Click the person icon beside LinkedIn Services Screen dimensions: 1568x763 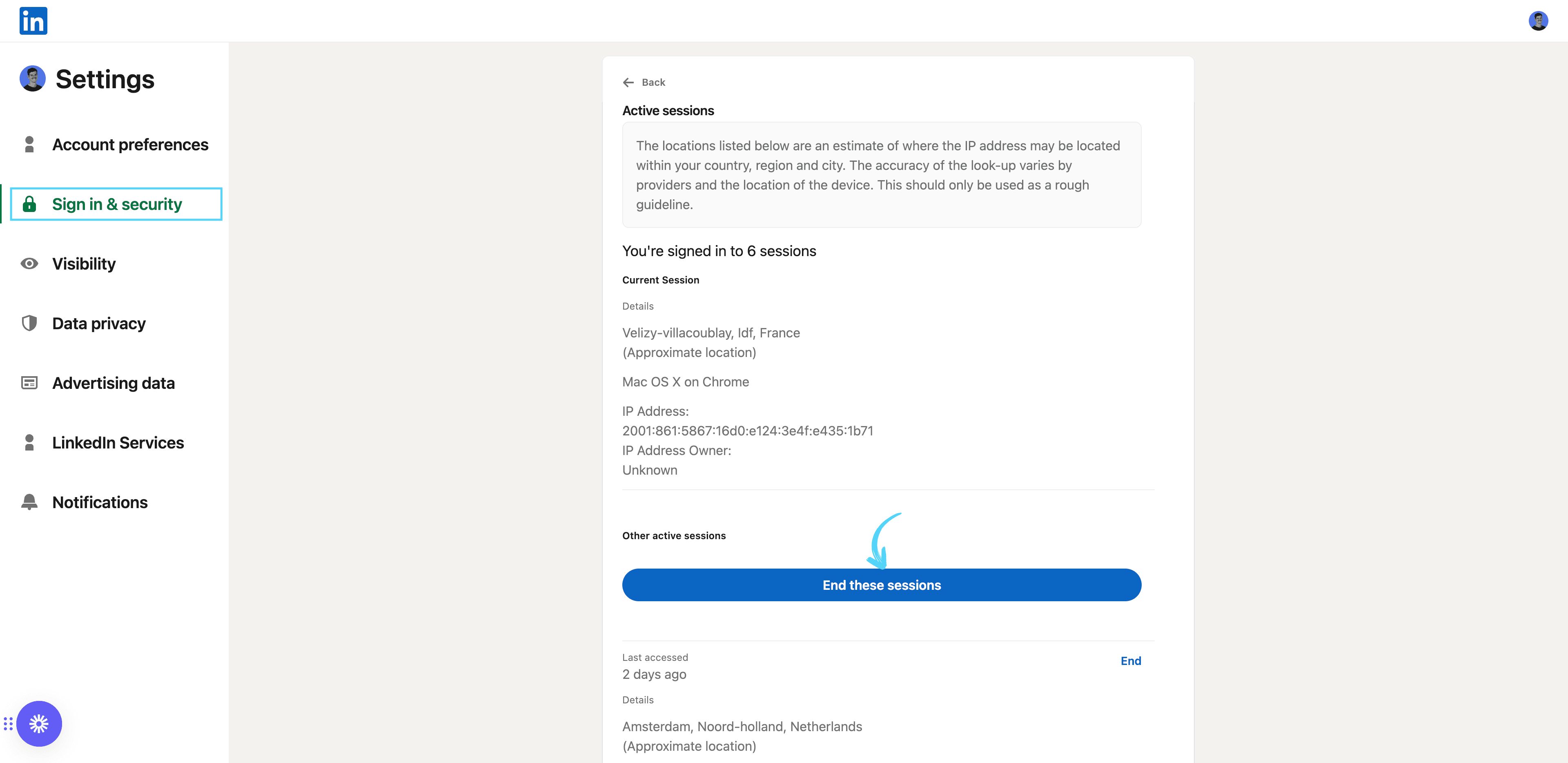coord(29,443)
